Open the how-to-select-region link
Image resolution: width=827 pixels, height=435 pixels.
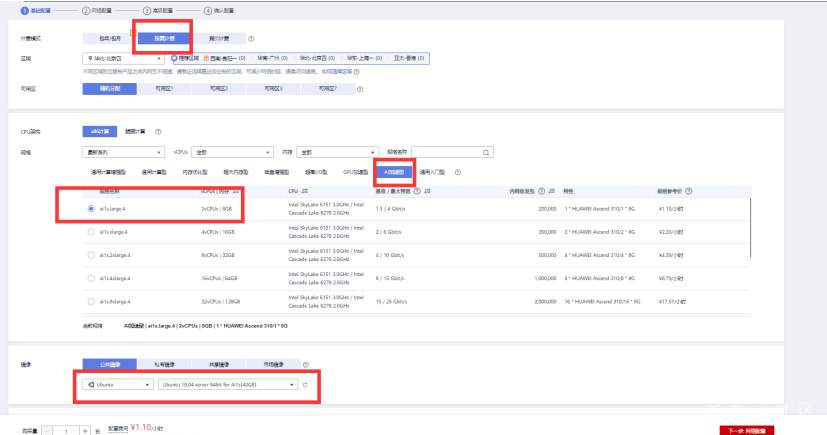click(336, 72)
